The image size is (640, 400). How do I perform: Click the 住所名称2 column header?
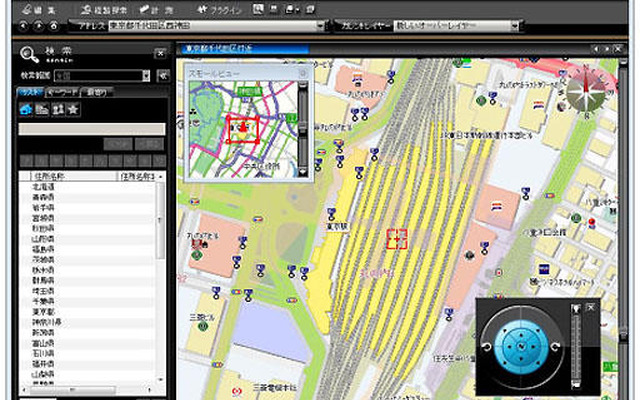137,176
